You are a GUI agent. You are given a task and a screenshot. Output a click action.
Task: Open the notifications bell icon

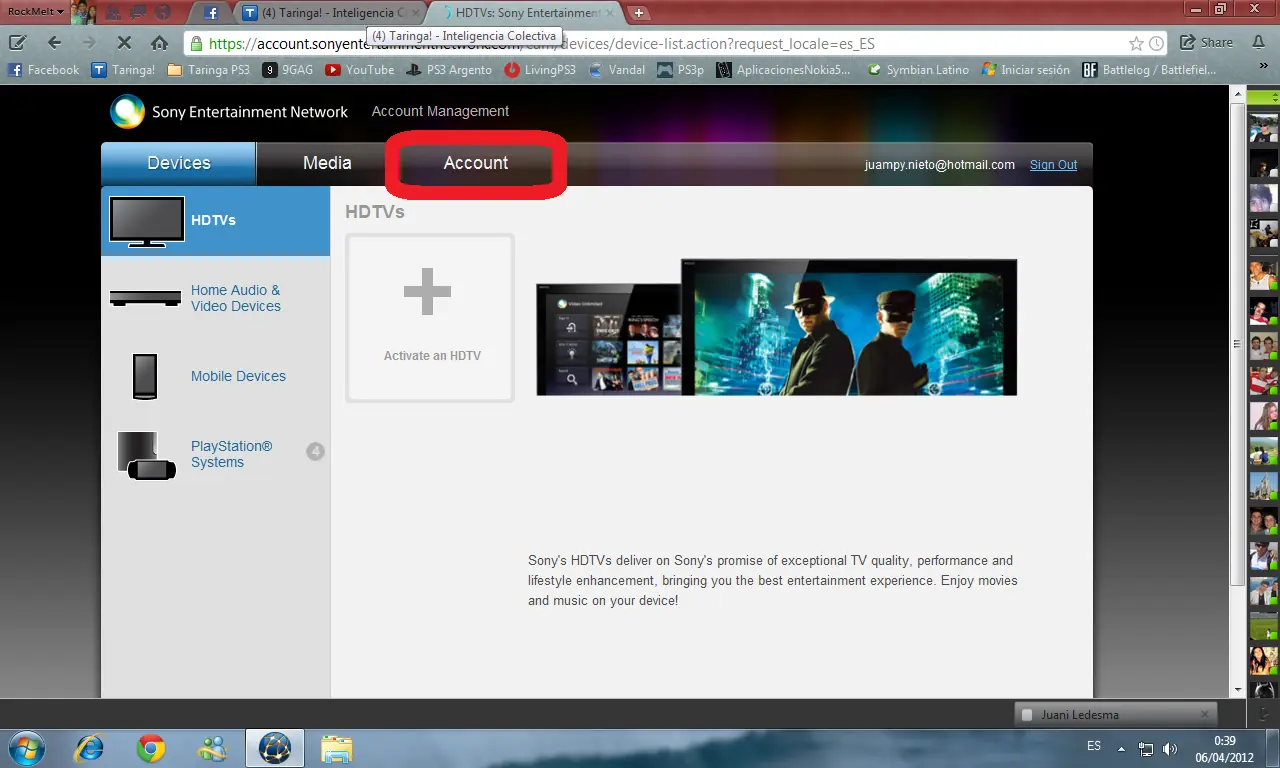(1257, 43)
